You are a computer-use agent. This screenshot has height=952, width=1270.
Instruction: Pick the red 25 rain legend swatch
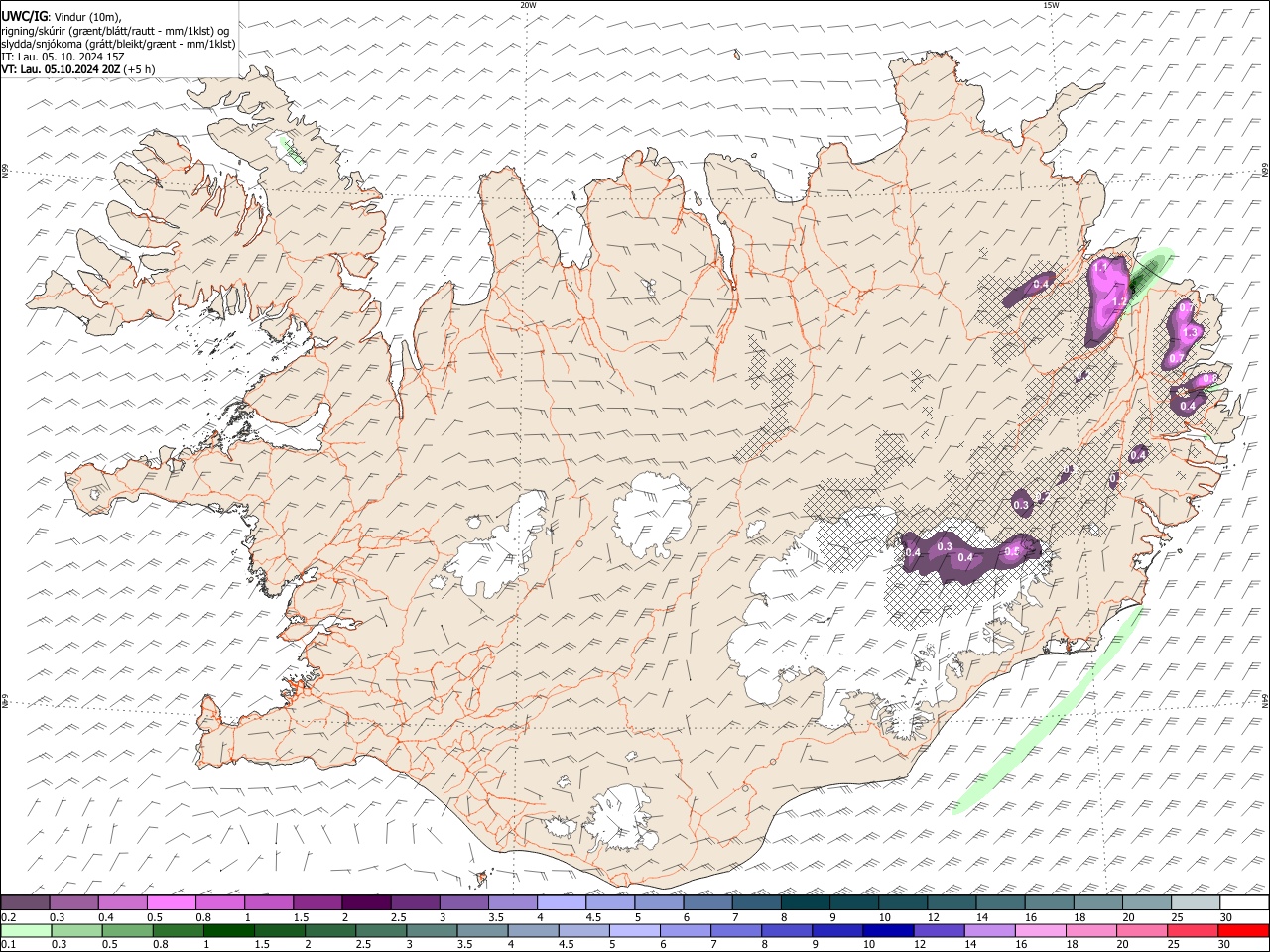pos(1194,931)
